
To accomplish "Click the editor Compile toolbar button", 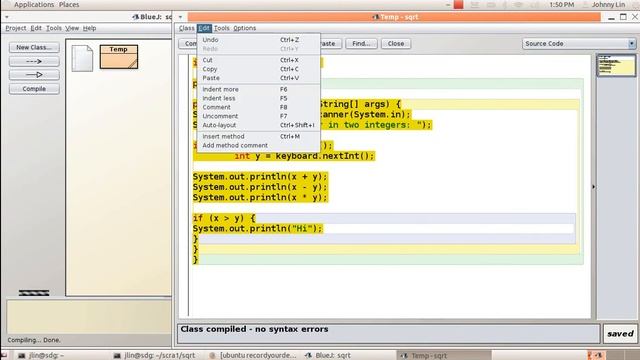I will [x=188, y=44].
